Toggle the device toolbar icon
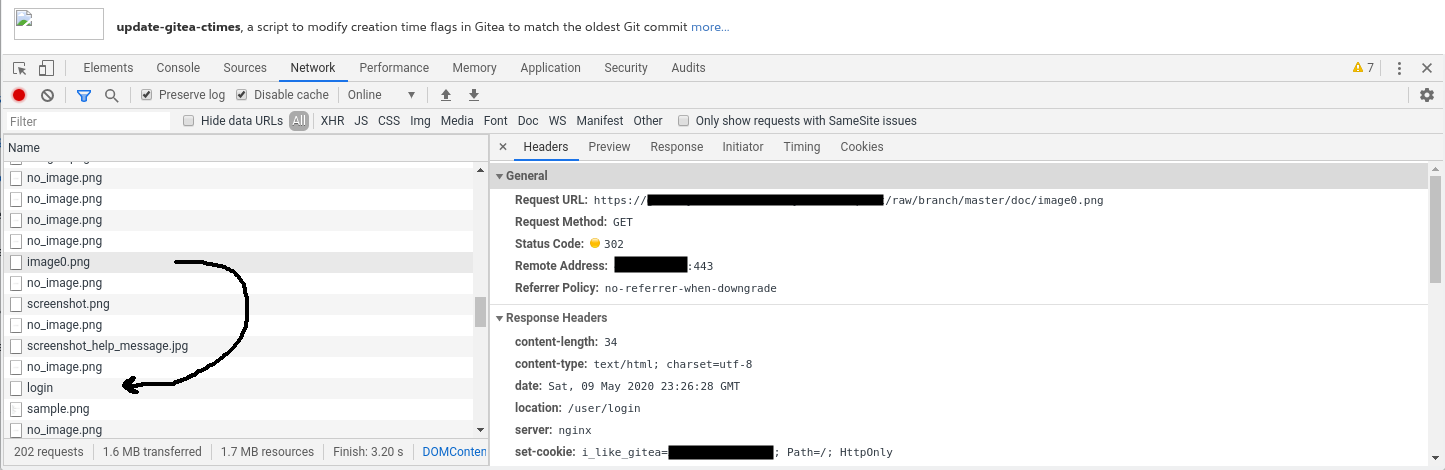This screenshot has width=1445, height=470. (46, 68)
